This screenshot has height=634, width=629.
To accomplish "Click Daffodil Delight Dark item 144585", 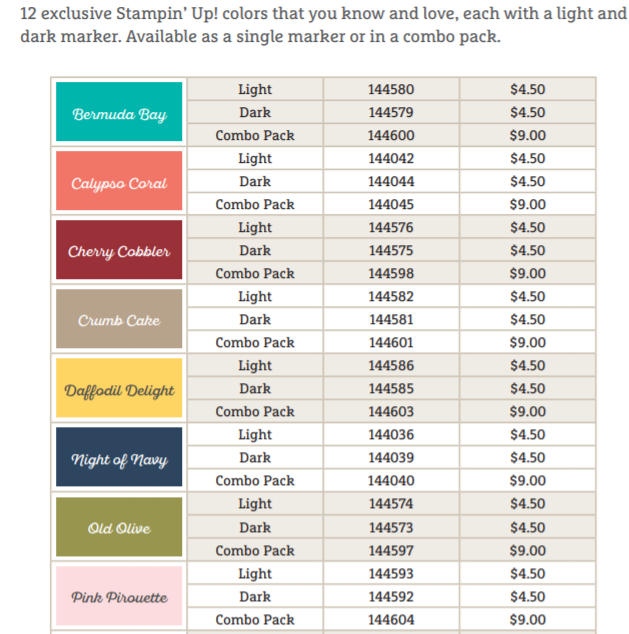I will (x=390, y=389).
